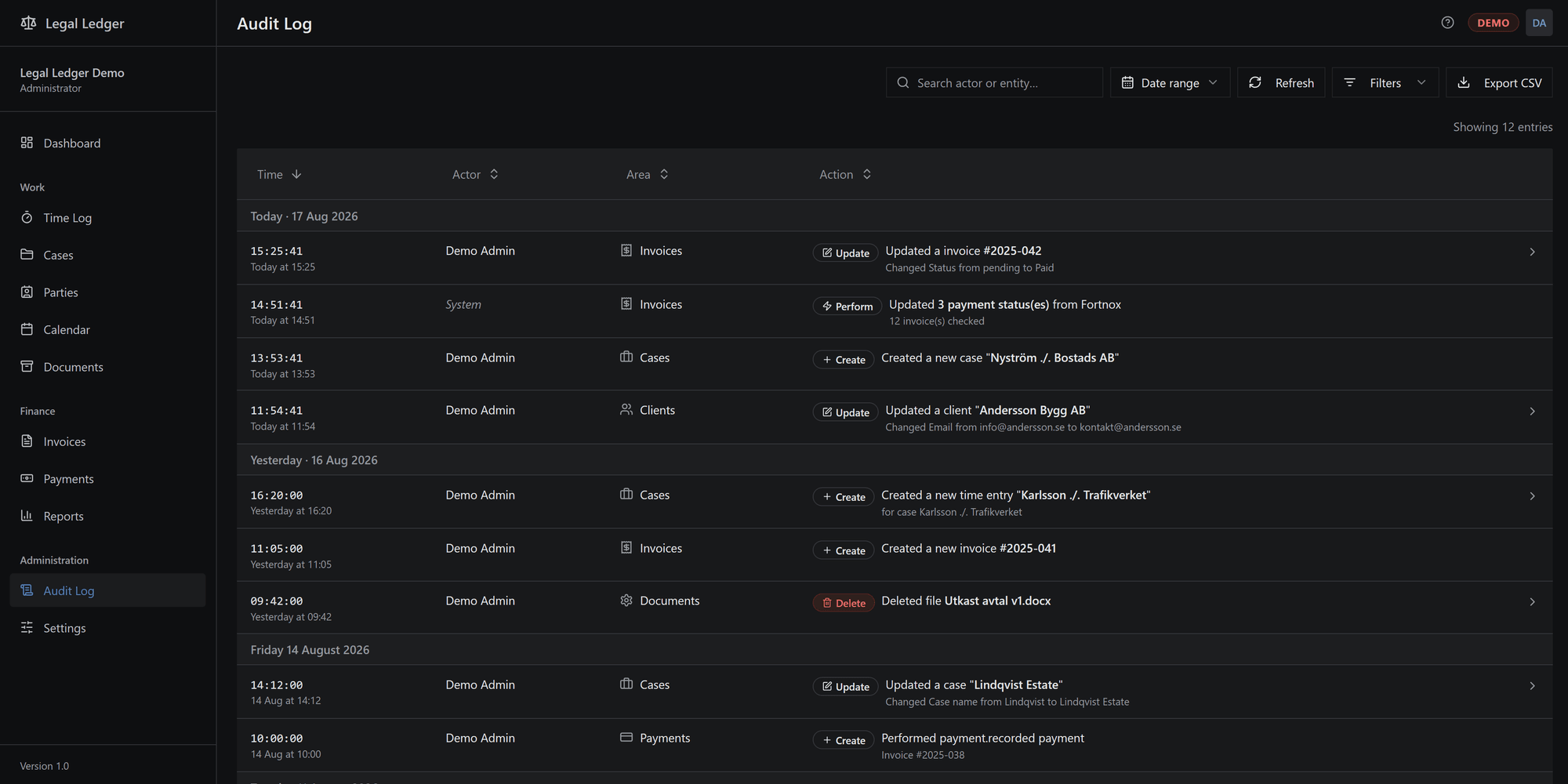The width and height of the screenshot is (1568, 784).
Task: Click the red Delete badge
Action: point(844,603)
